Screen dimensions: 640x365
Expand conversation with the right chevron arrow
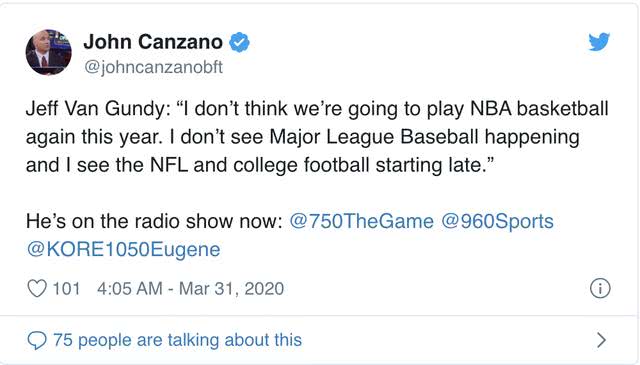click(602, 340)
